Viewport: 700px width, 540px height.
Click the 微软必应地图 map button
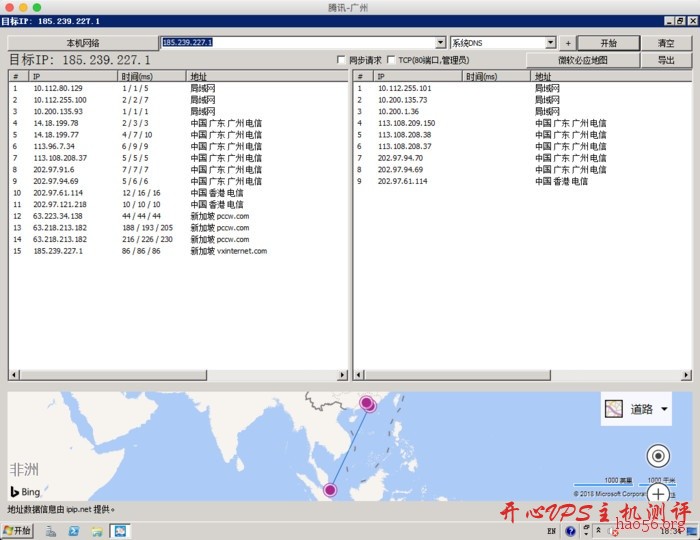point(582,60)
